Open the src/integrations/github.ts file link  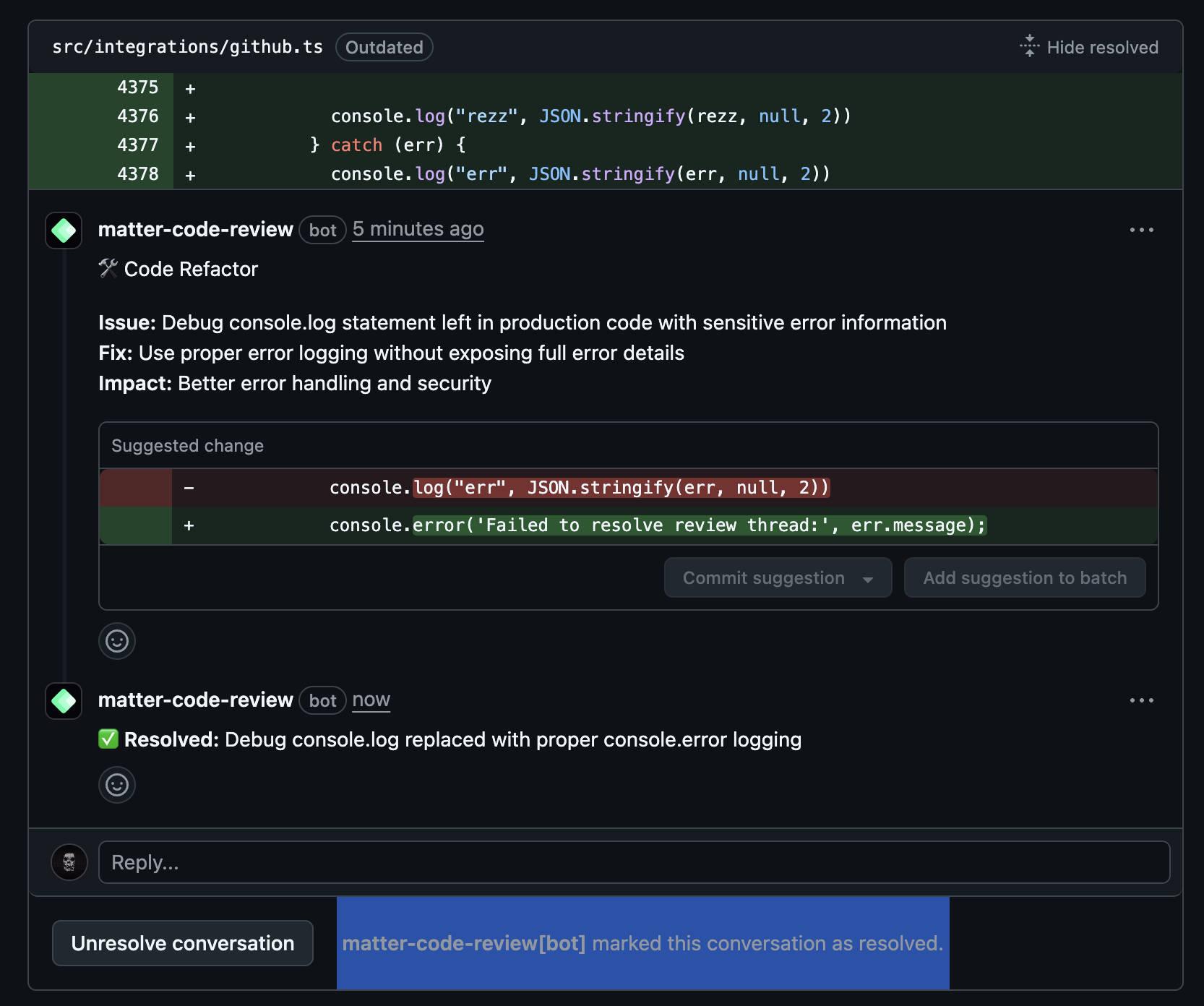187,47
